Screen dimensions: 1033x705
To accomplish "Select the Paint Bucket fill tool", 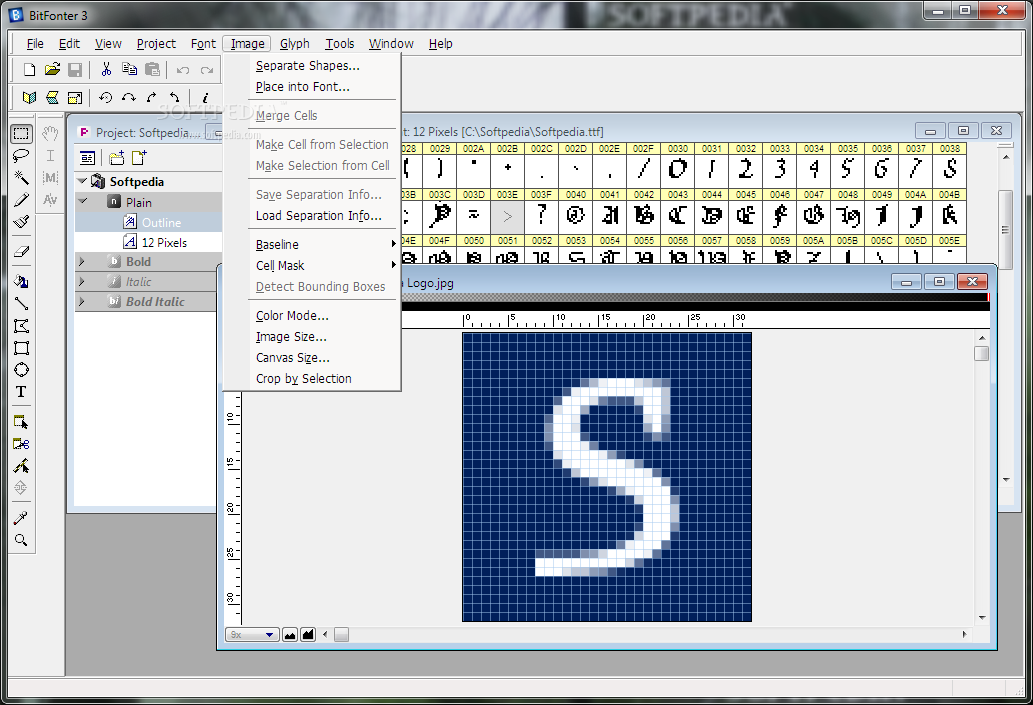I will tap(21, 281).
